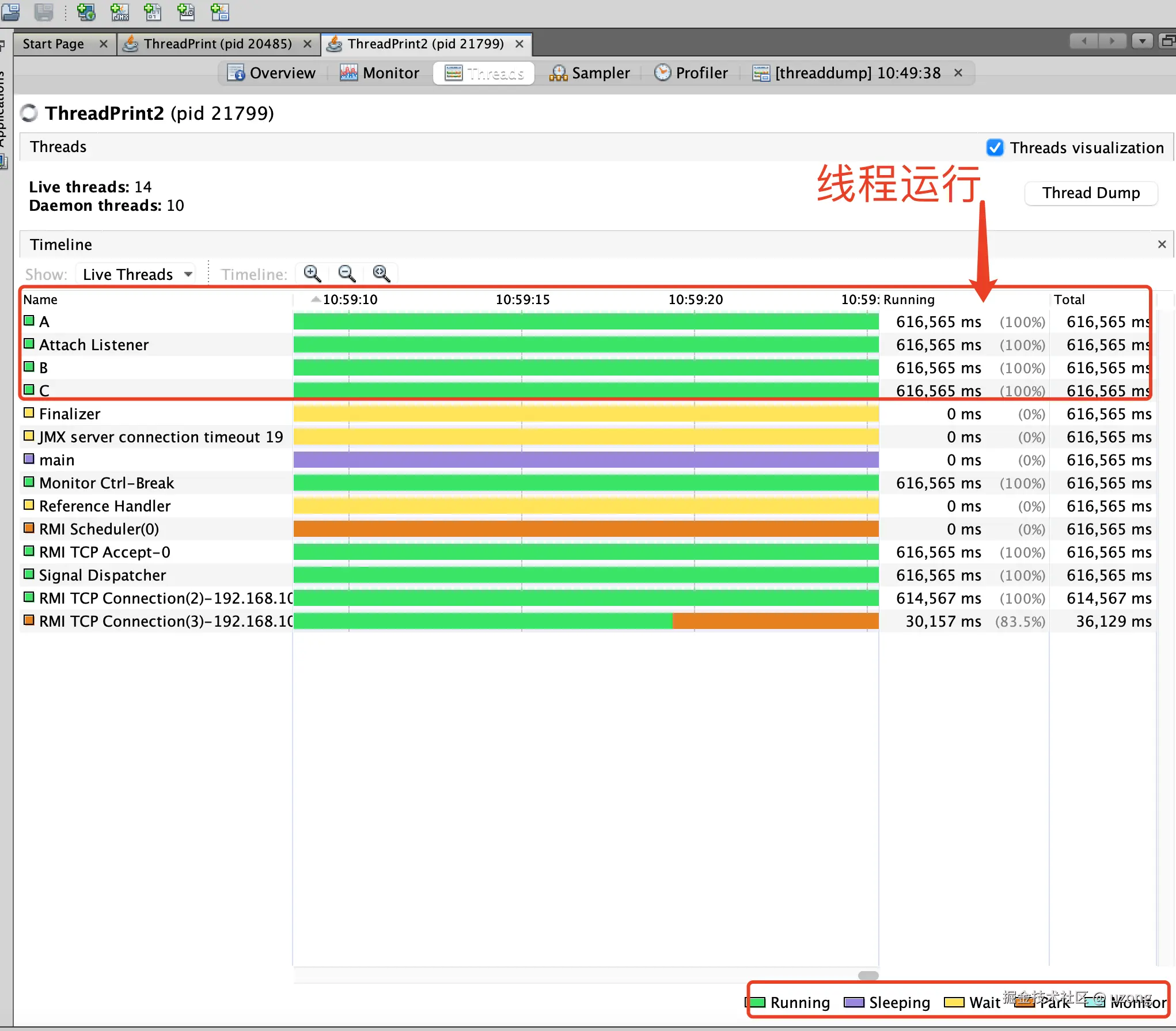This screenshot has width=1176, height=1031.
Task: Click the Thread Dump button
Action: point(1090,193)
